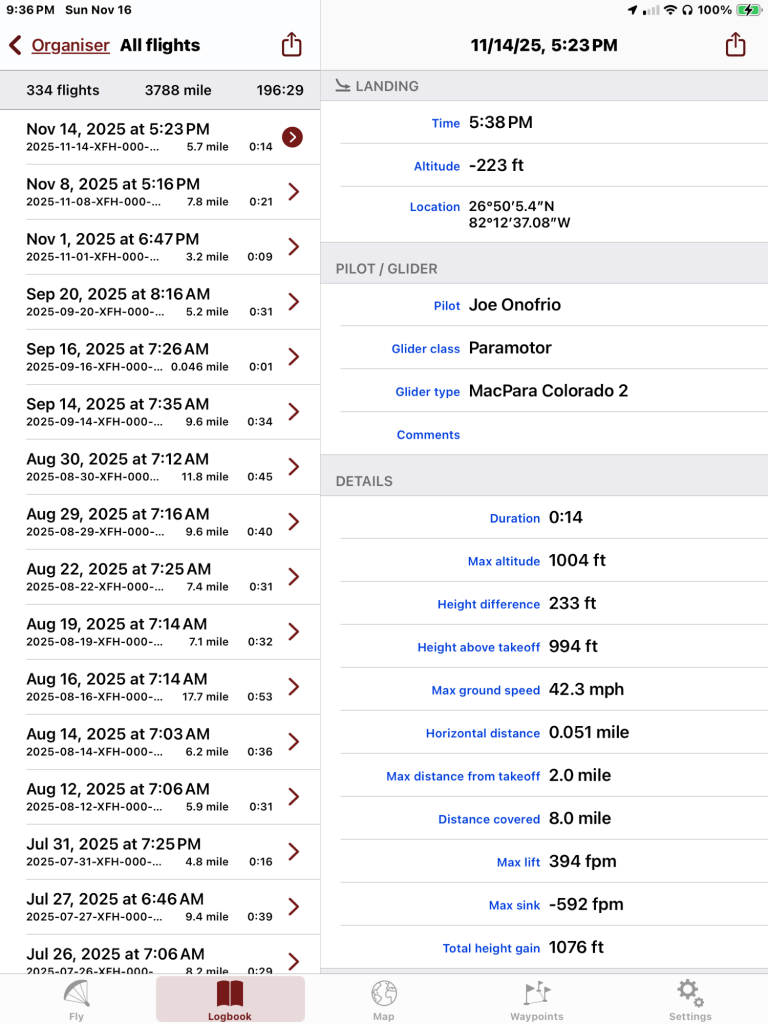Tap the pilot name Joe Onofrio
The height and width of the screenshot is (1024, 768).
coord(515,305)
